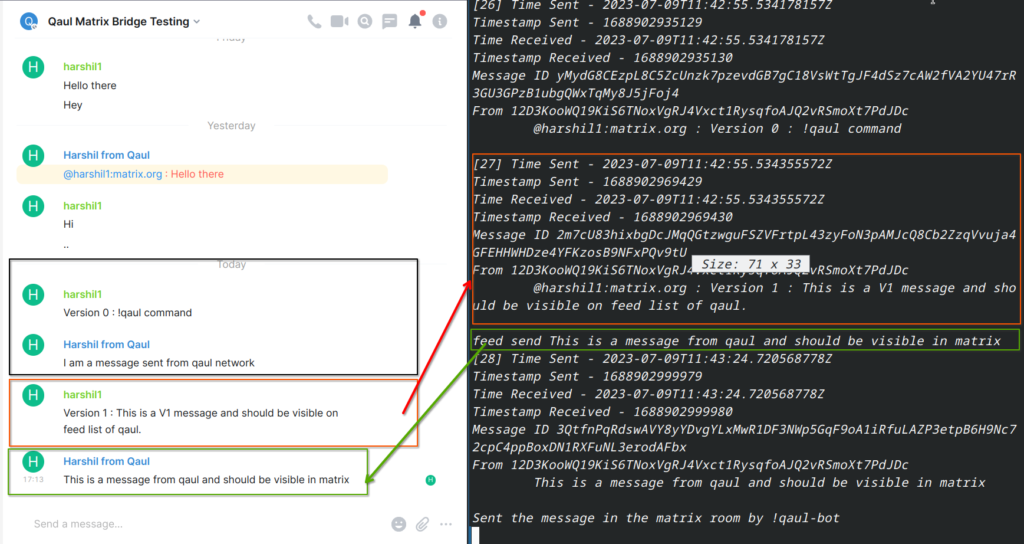1024x544 pixels.
Task: Click the 'Qaul Matrix Bridge Testing' room title
Action: tap(118, 22)
